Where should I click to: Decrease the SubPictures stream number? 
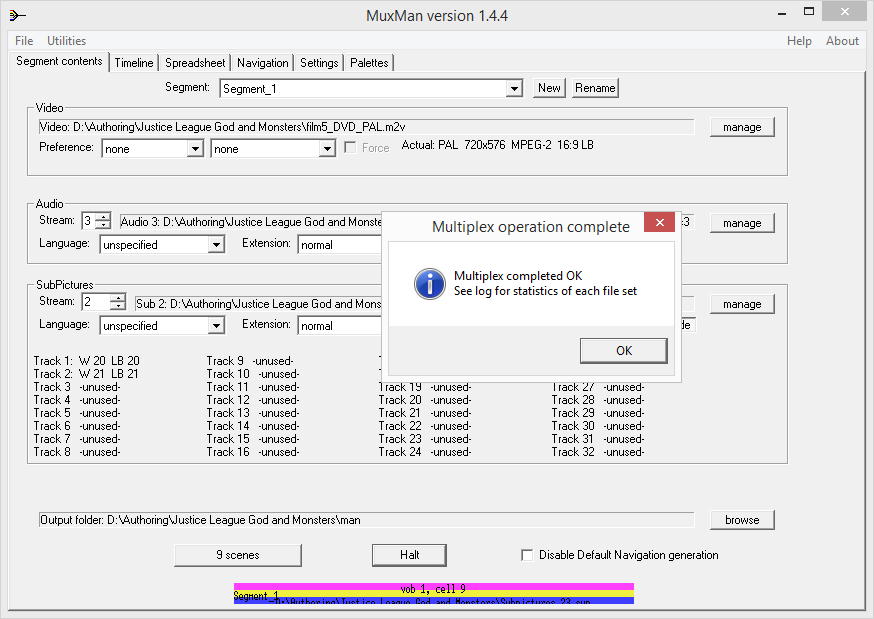pos(118,306)
